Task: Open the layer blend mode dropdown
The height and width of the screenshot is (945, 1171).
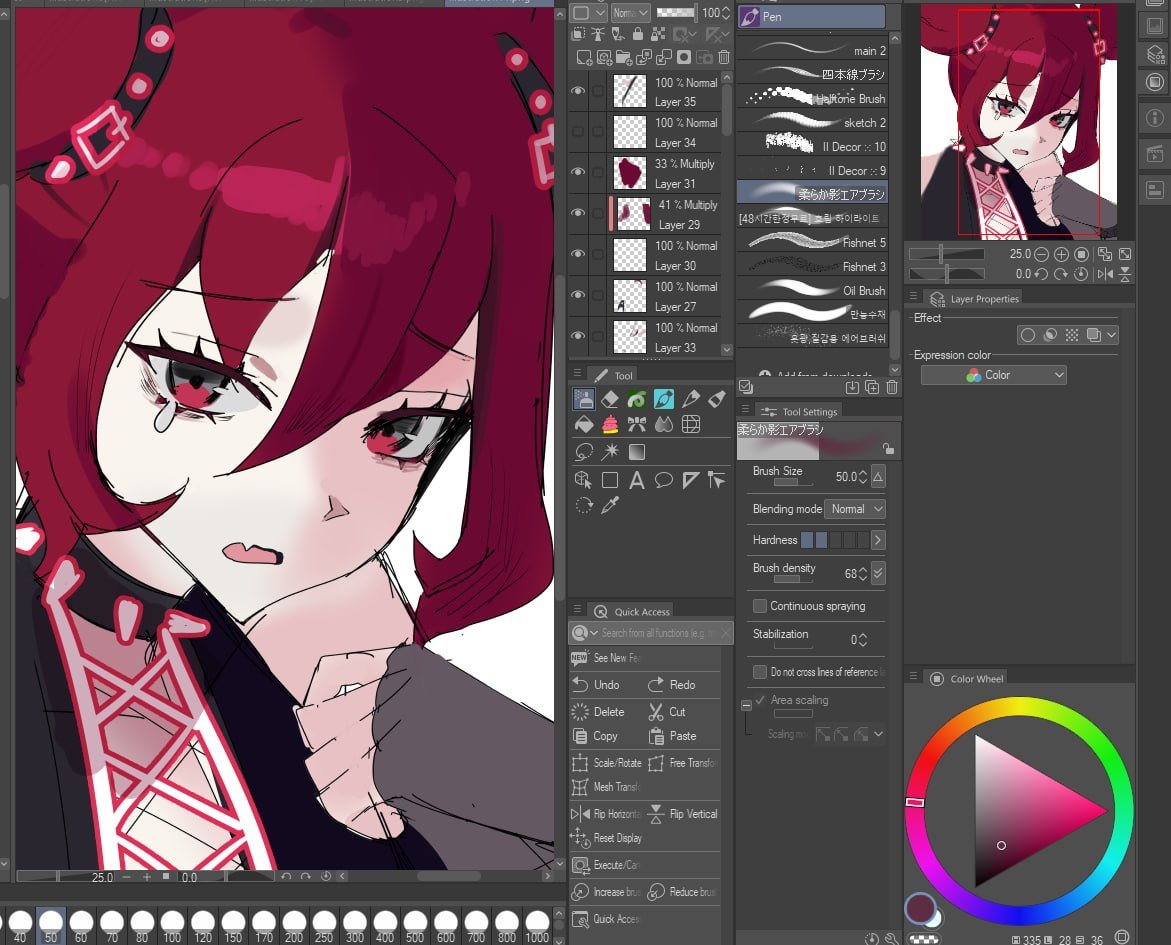Action: (x=630, y=13)
